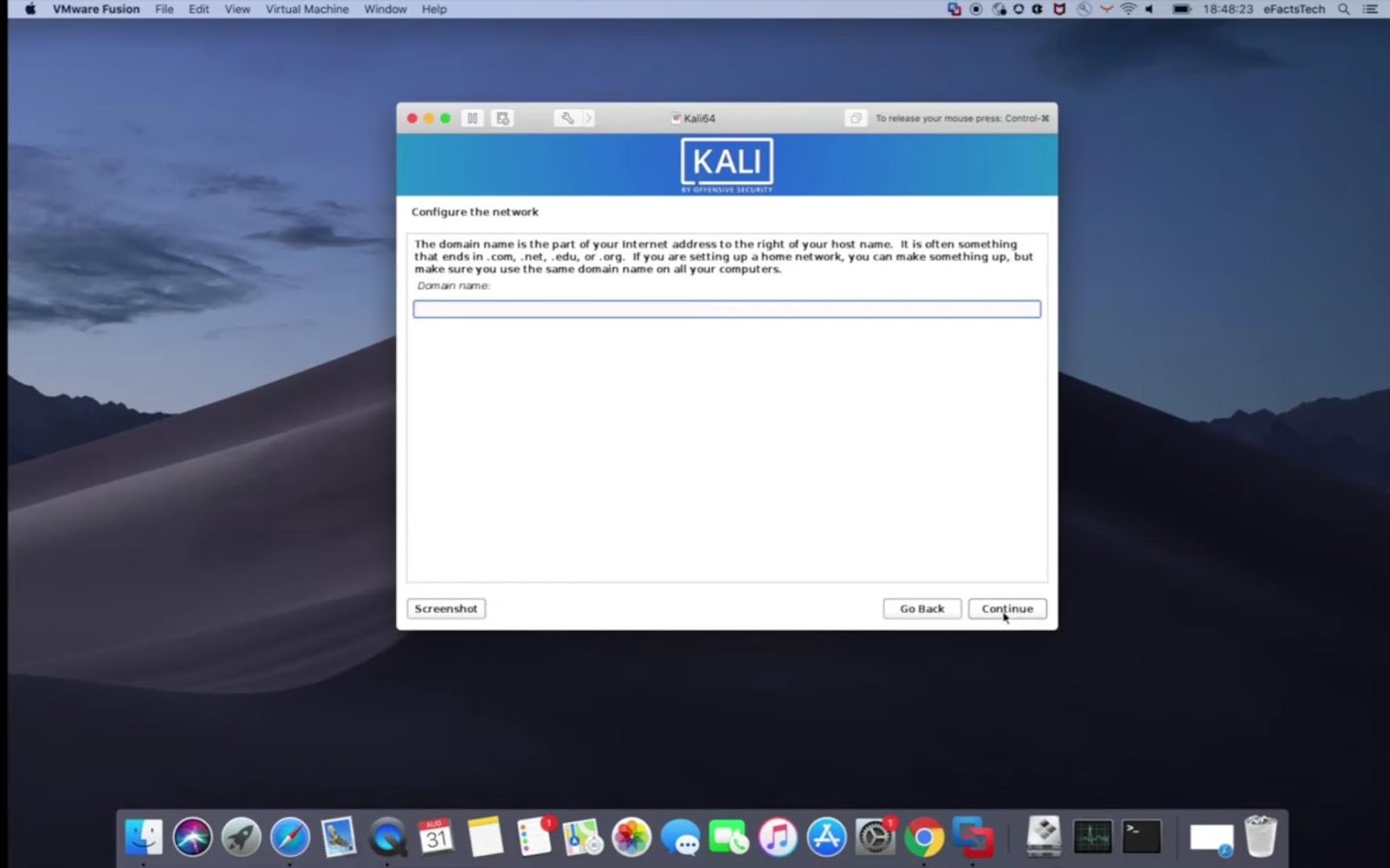
Task: Open iTunes from the Dock
Action: tap(778, 837)
